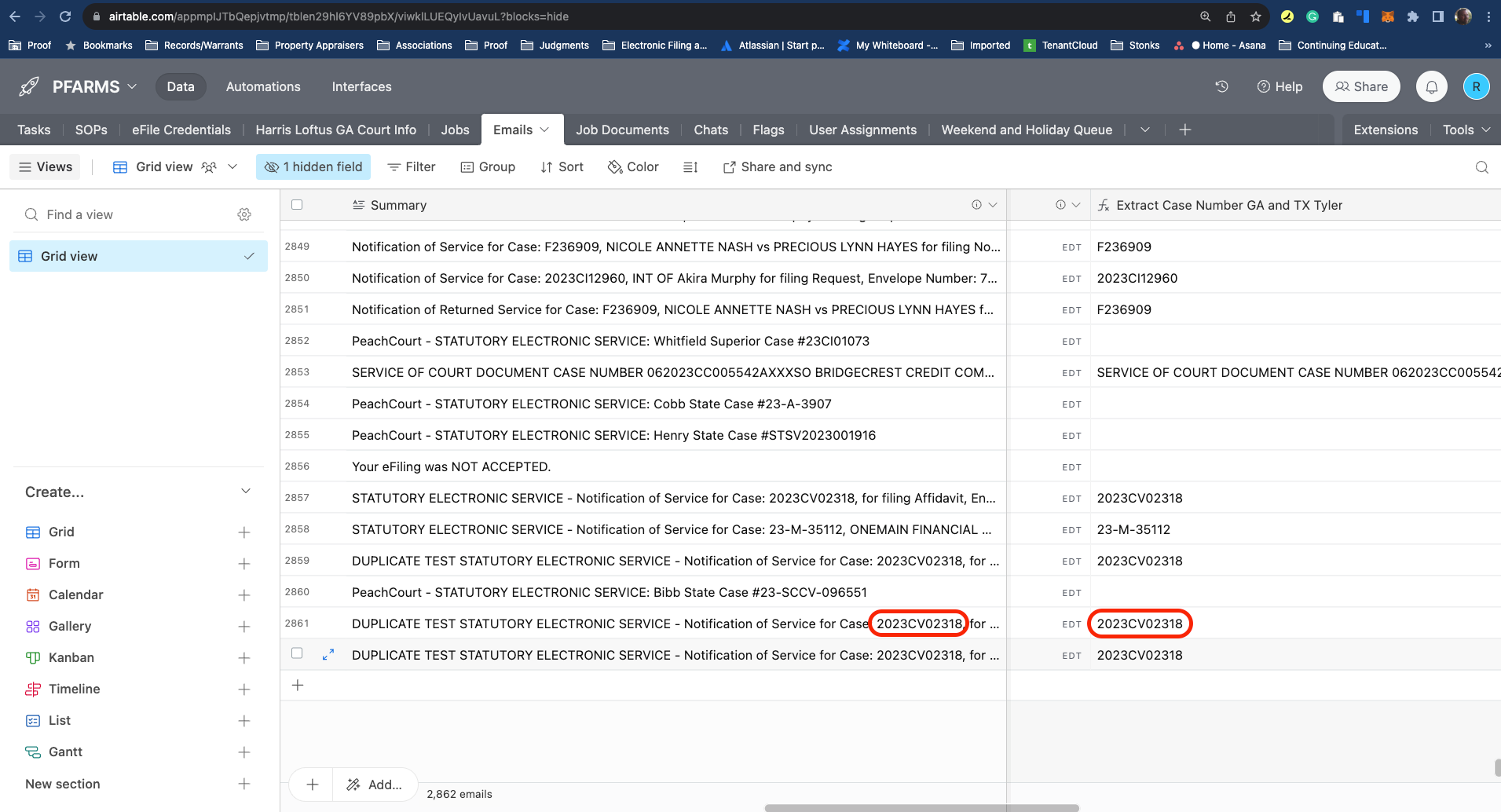1501x812 pixels.
Task: Click the Share button
Action: point(1361,86)
